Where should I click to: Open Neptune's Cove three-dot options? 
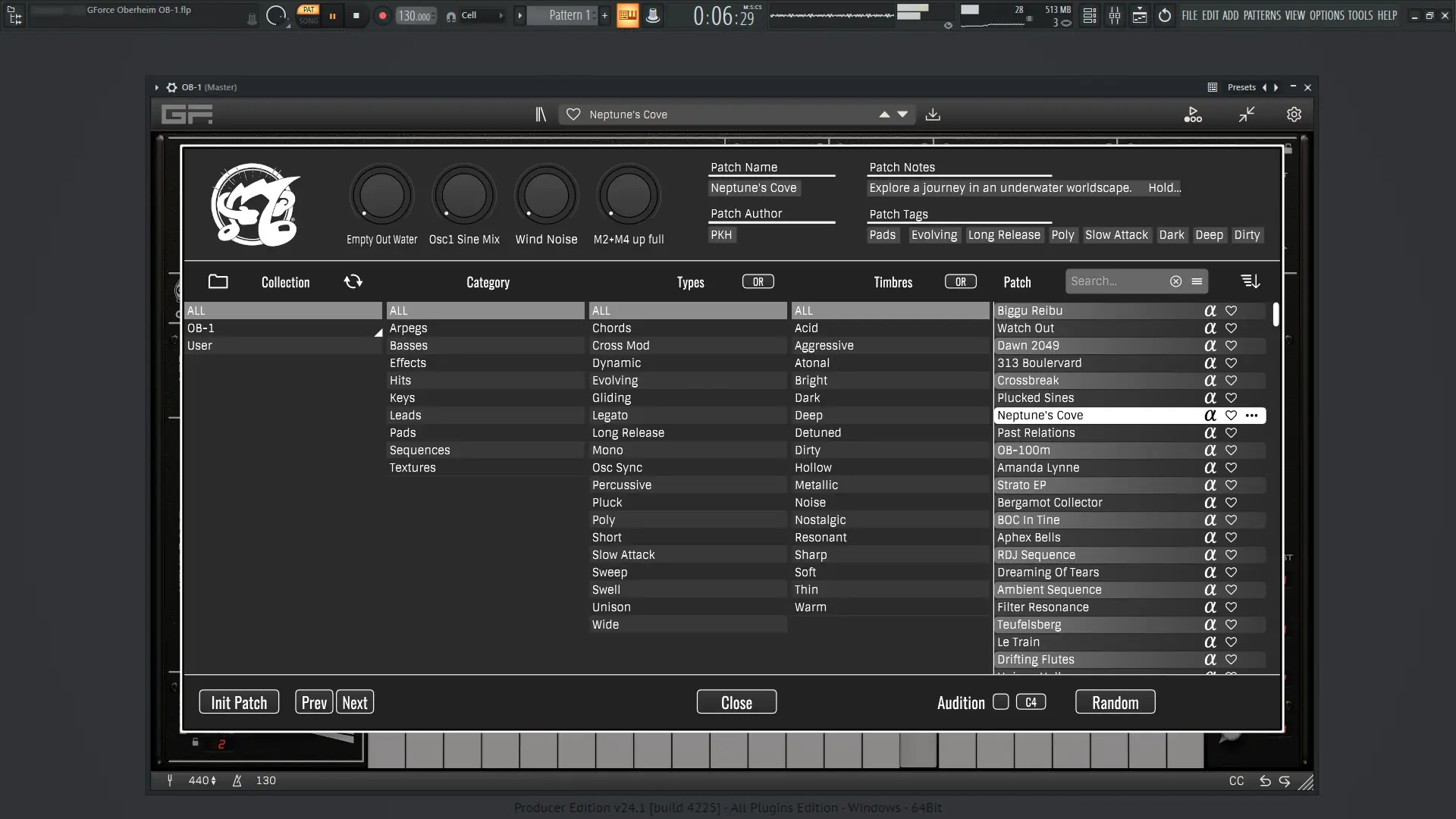click(1251, 416)
